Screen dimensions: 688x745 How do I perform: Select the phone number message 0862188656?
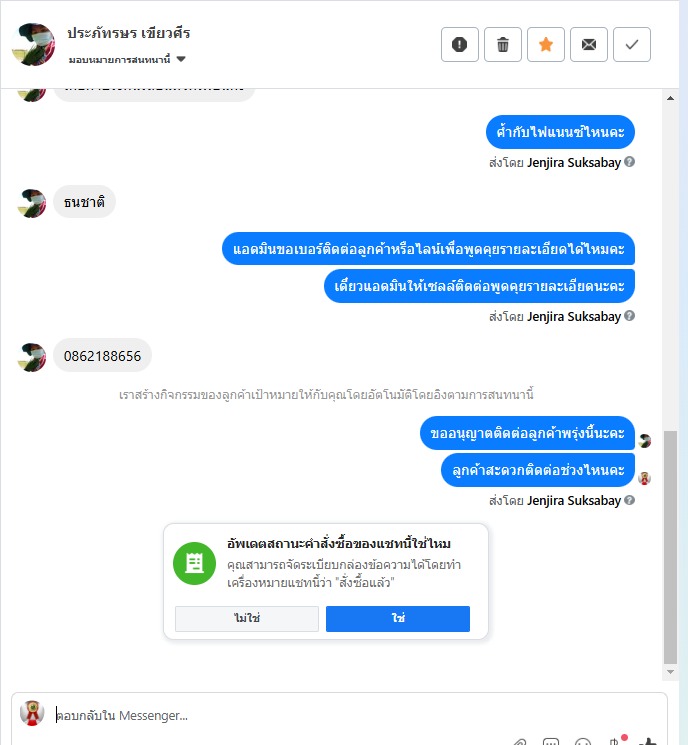[x=103, y=355]
